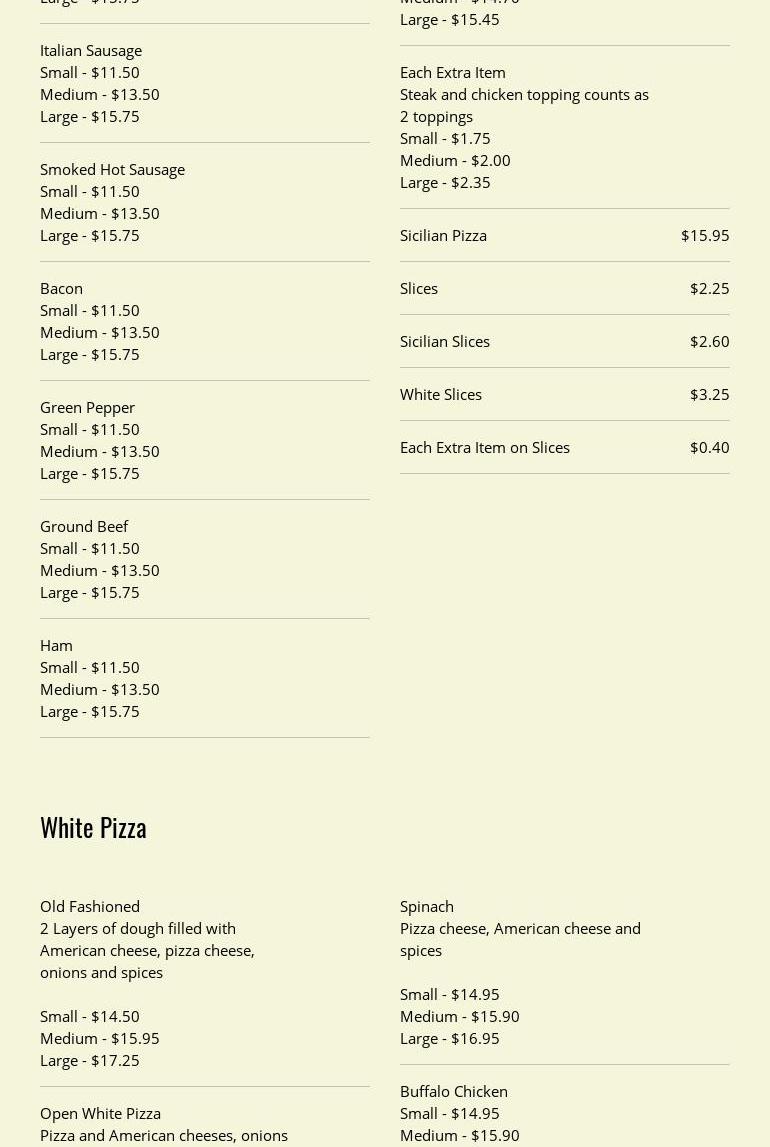Select the Ground Beef item title

point(84,526)
